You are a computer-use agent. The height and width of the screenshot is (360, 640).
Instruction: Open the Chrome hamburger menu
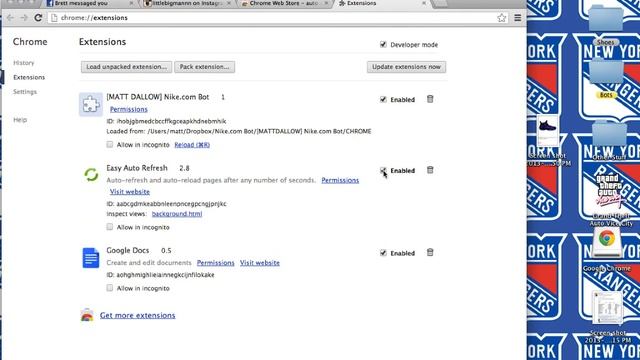(518, 18)
